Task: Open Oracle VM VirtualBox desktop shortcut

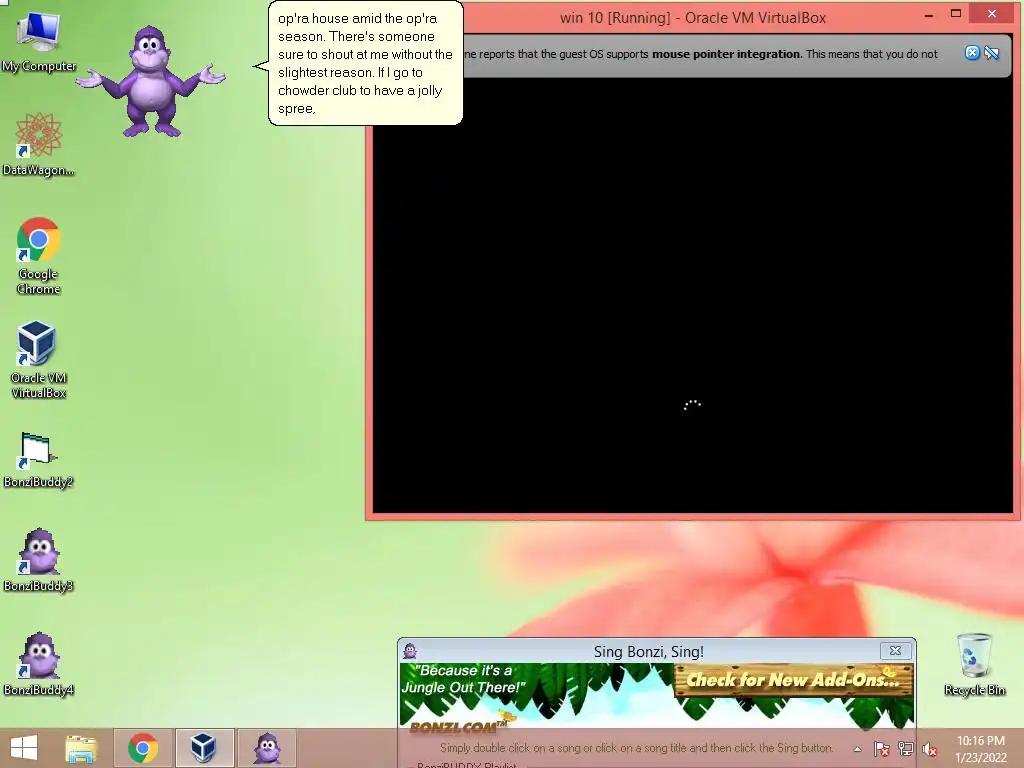Action: click(x=39, y=359)
